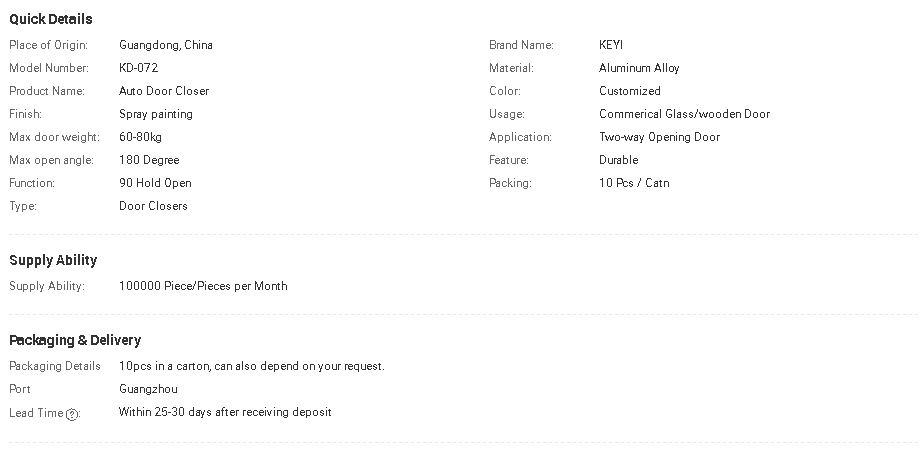Image resolution: width=920 pixels, height=449 pixels.
Task: Click the Packaging & Delivery heading
Action: coord(75,340)
